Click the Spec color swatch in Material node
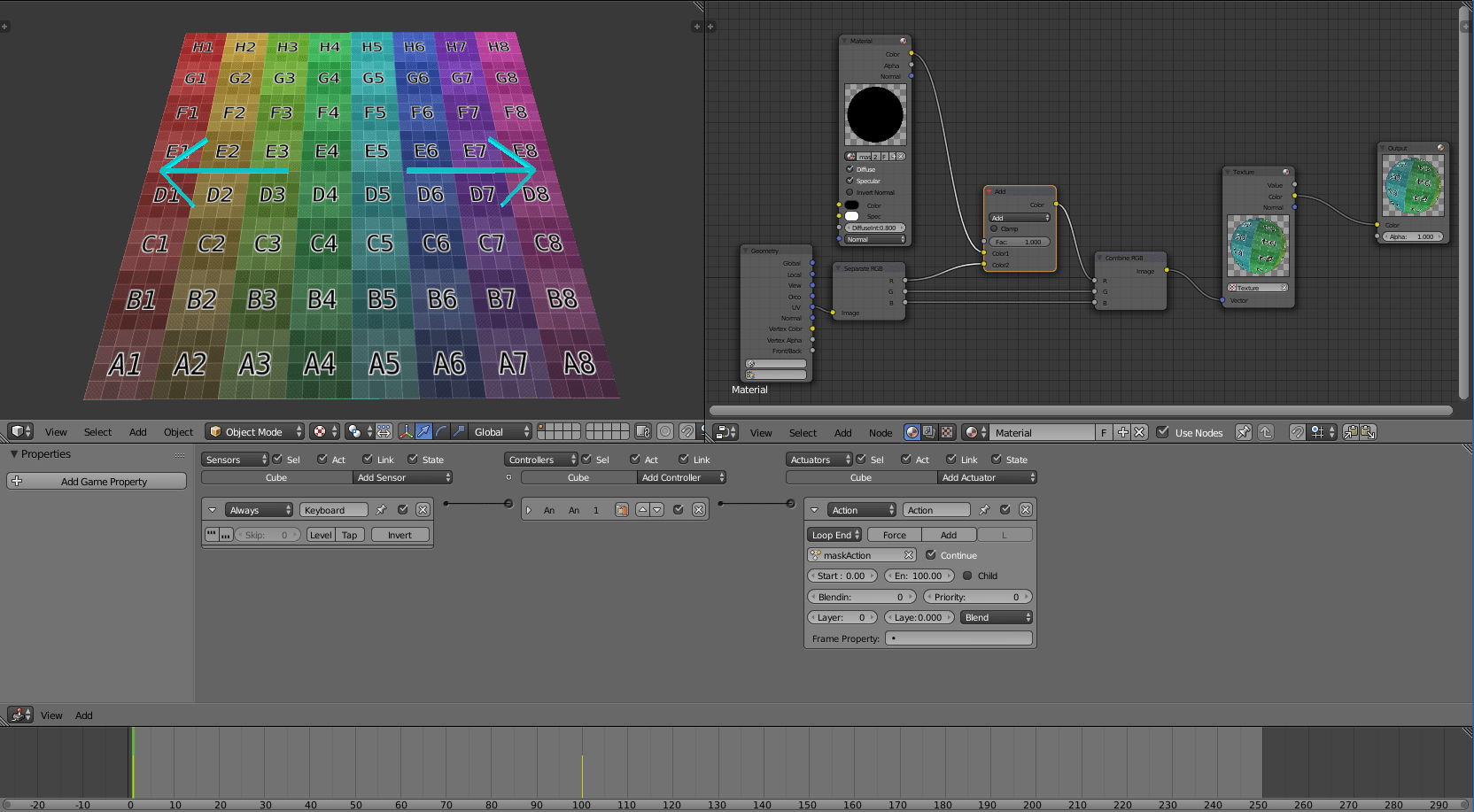 [x=853, y=216]
